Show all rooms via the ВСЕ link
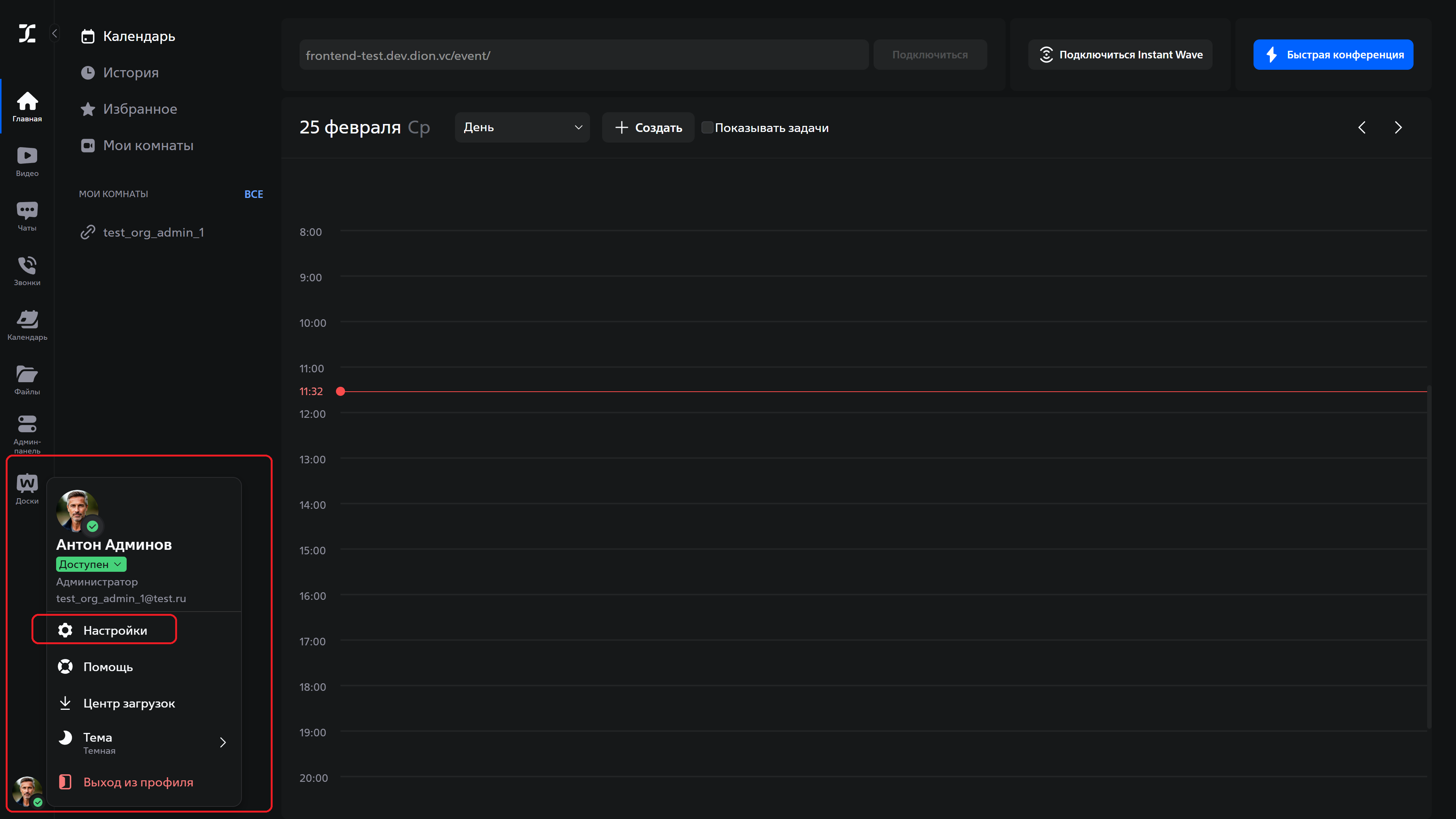 pos(253,194)
